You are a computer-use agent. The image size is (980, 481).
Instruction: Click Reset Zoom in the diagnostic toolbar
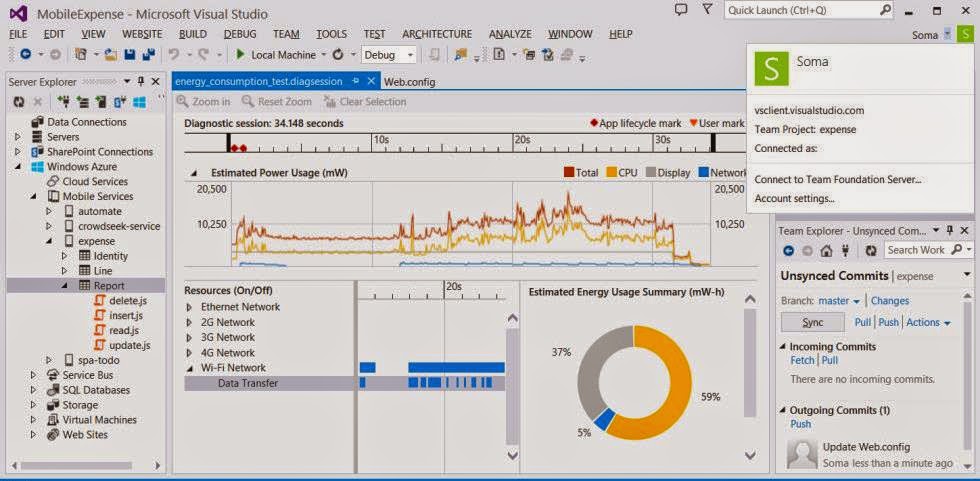(x=276, y=101)
